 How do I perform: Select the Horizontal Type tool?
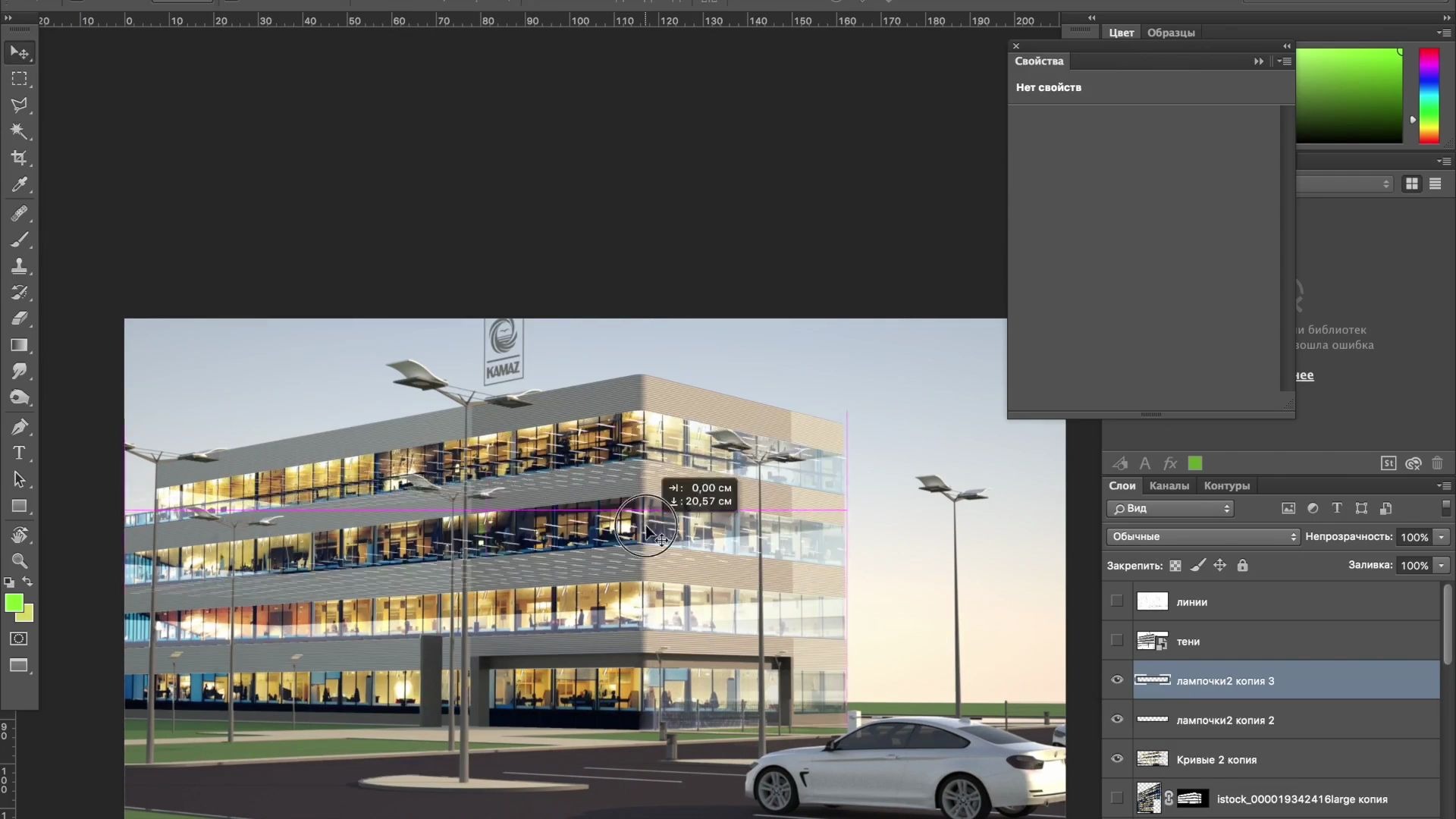click(20, 453)
